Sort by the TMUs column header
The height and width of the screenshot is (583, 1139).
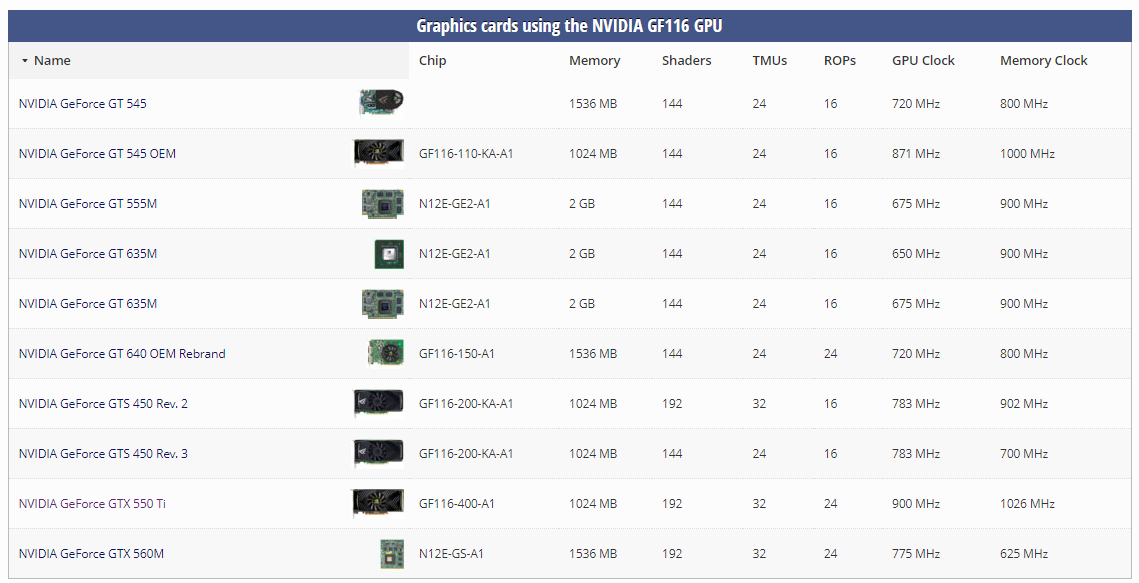pos(769,61)
